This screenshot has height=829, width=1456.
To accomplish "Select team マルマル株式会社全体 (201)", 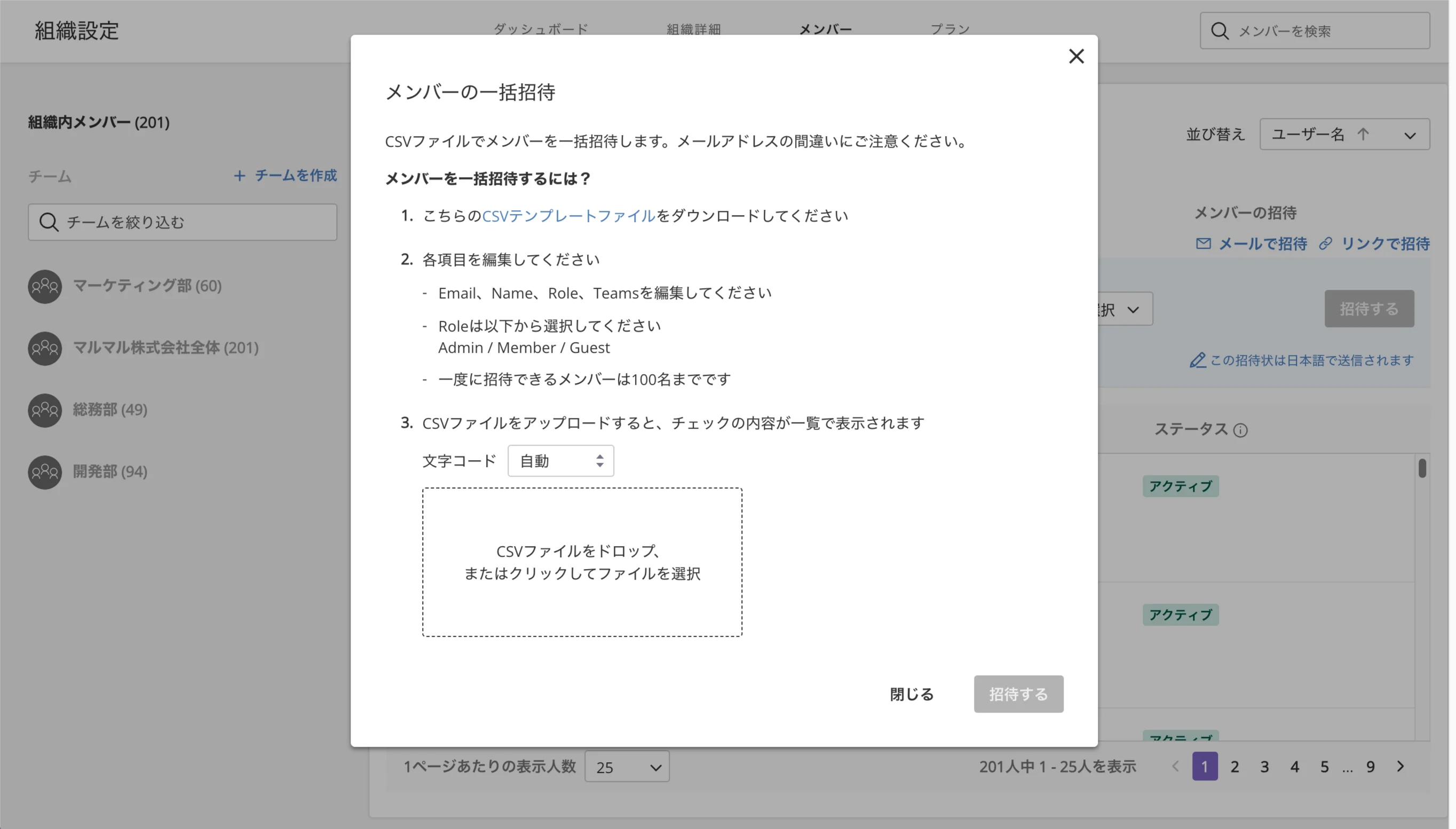I will (165, 348).
